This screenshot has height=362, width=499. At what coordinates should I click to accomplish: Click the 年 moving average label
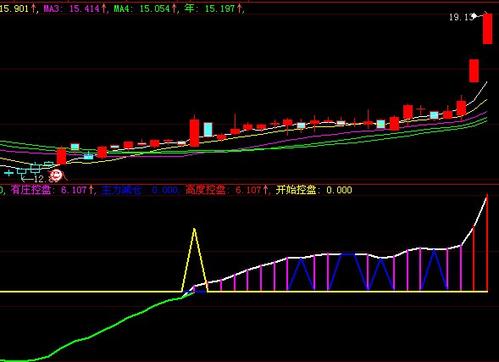pyautogui.click(x=189, y=8)
